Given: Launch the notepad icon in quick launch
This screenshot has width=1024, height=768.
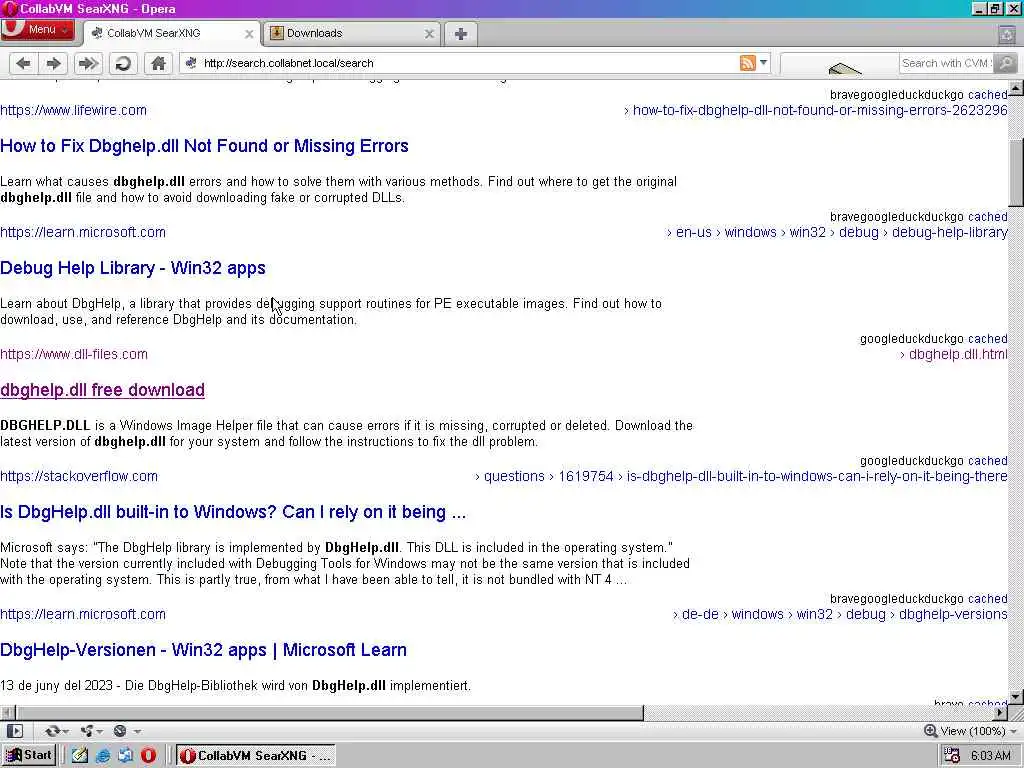Looking at the screenshot, I should coord(80,756).
